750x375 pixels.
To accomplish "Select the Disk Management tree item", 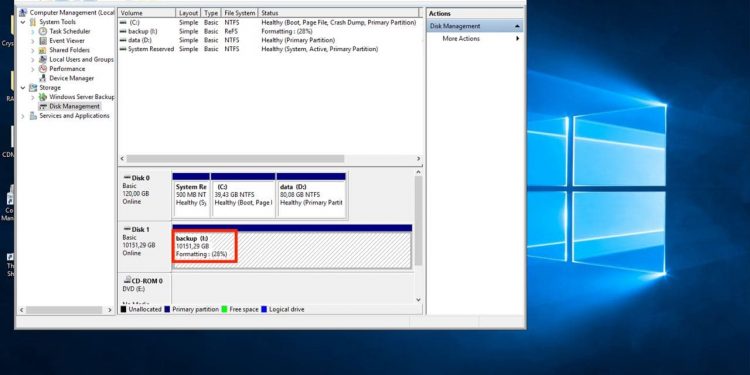I will click(74, 106).
